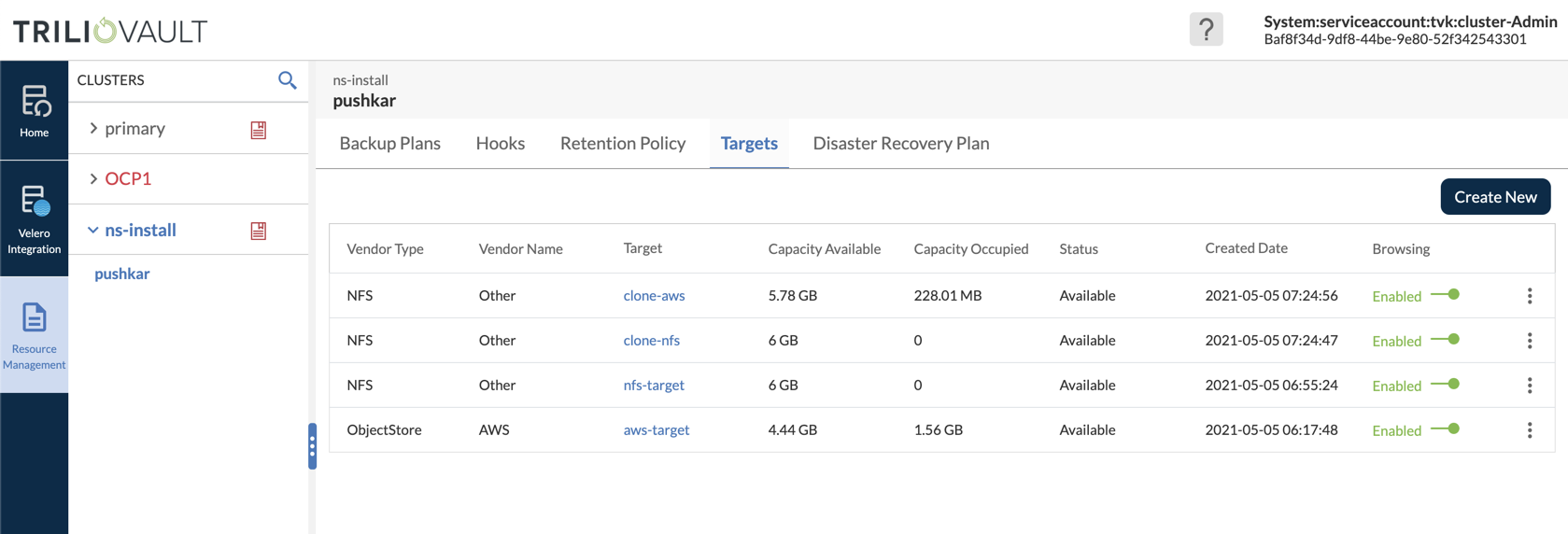
Task: Click the sidebar panel resize handle
Action: 312,447
